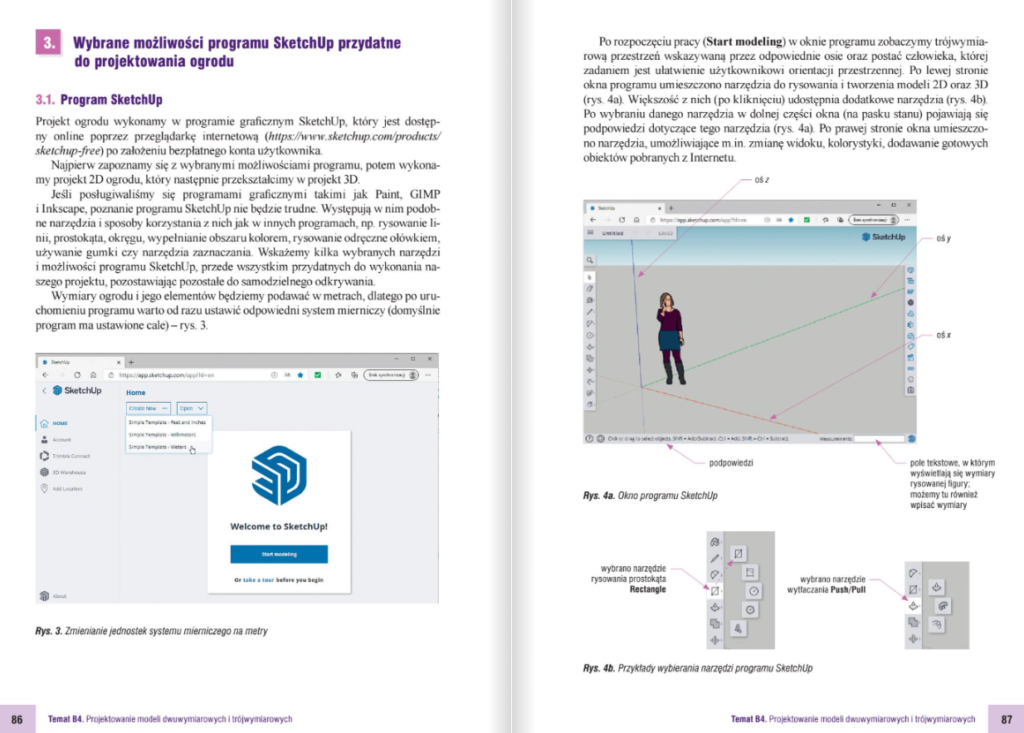Choose Simple Template - Meters

(157, 448)
